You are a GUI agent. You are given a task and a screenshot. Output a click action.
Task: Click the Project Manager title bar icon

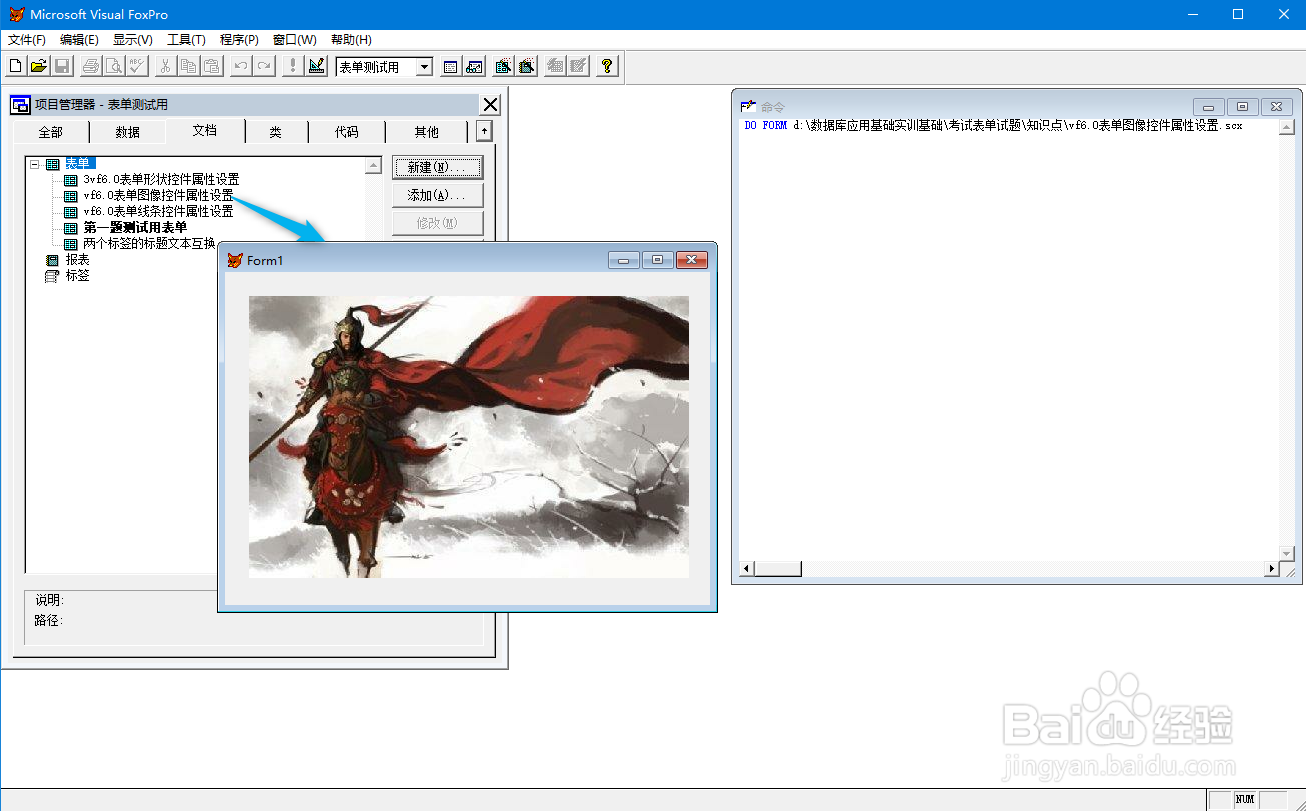tap(20, 105)
